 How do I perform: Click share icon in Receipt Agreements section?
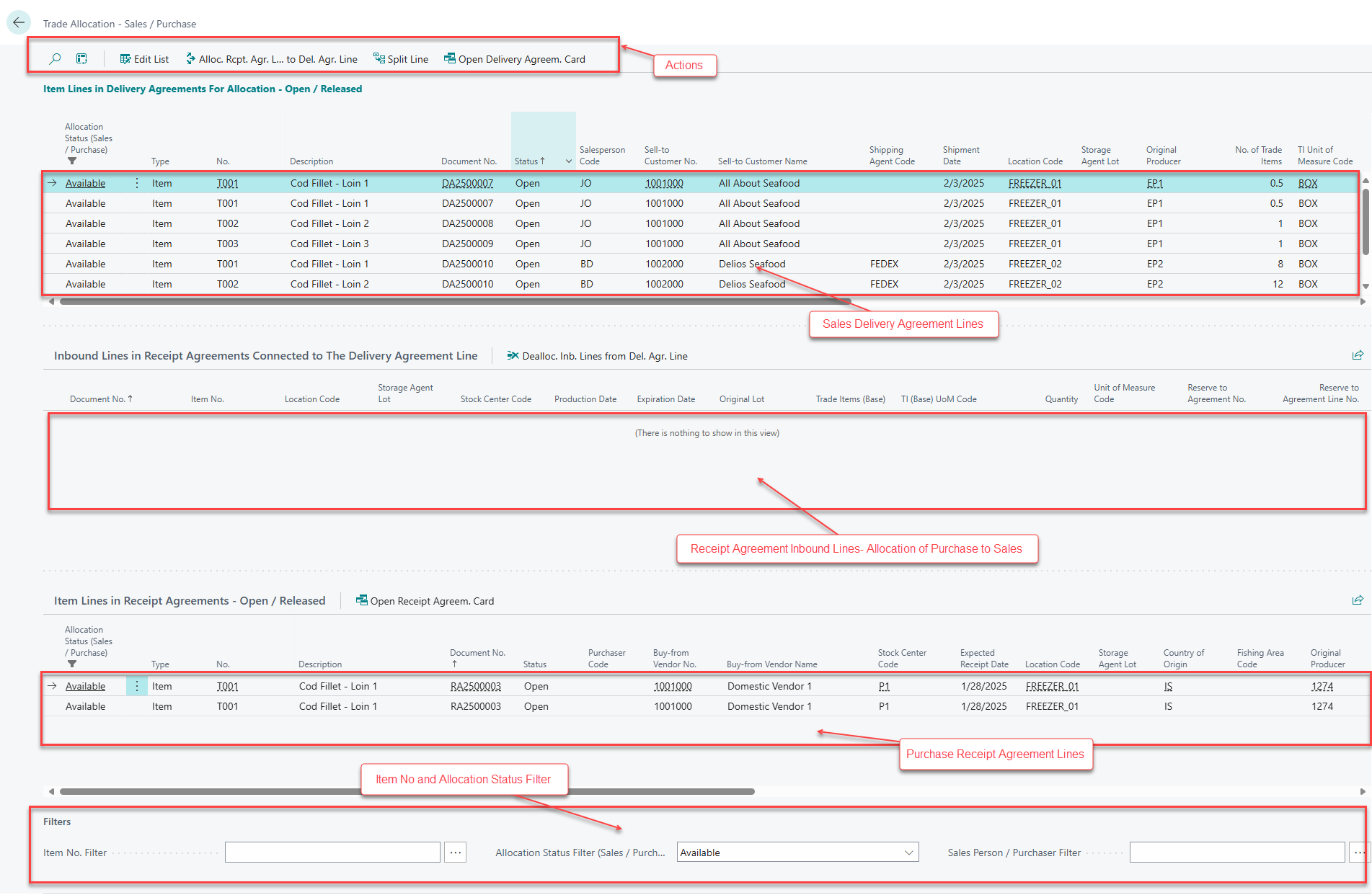[x=1358, y=600]
